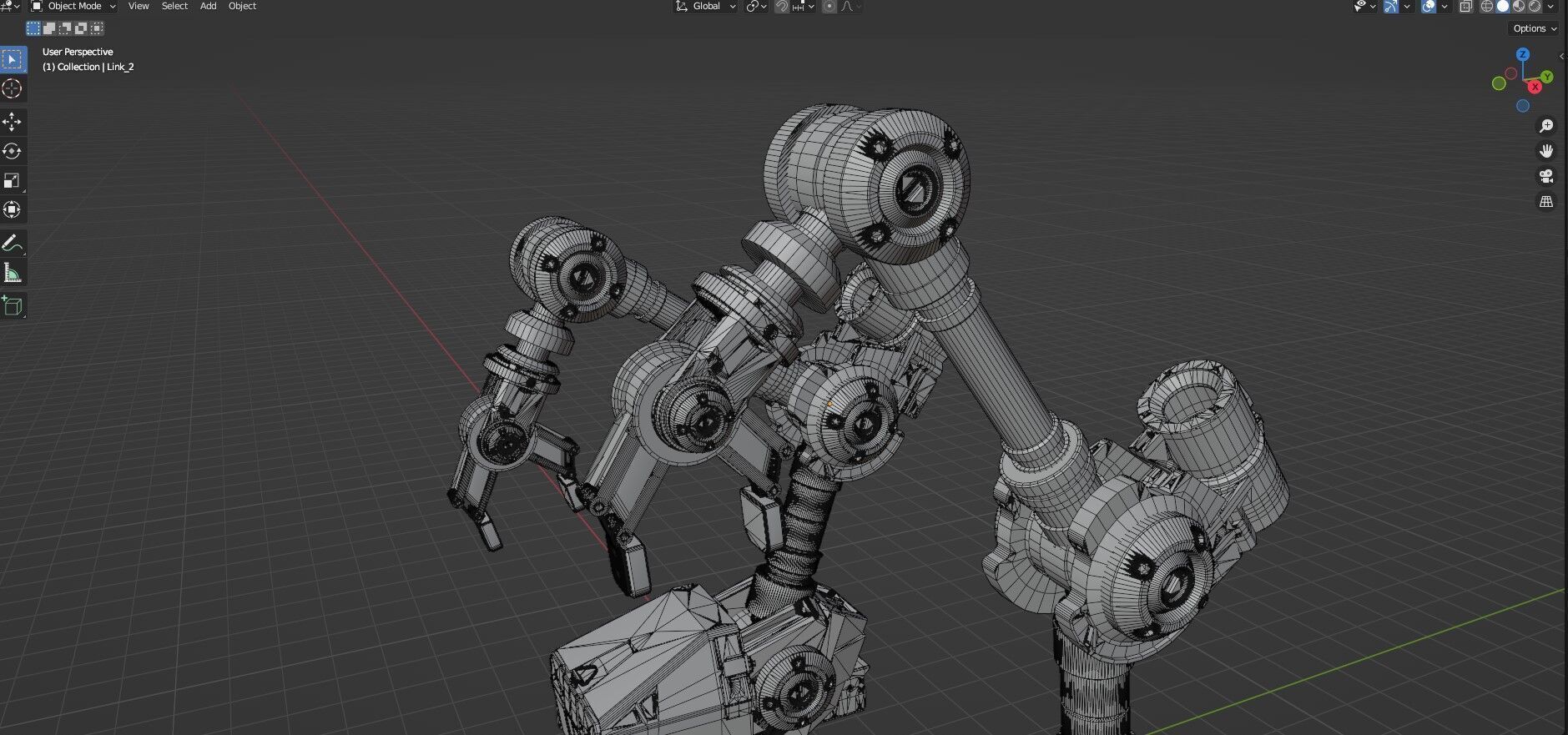Set selection mode to invert
1568x735 pixels.
(81, 28)
